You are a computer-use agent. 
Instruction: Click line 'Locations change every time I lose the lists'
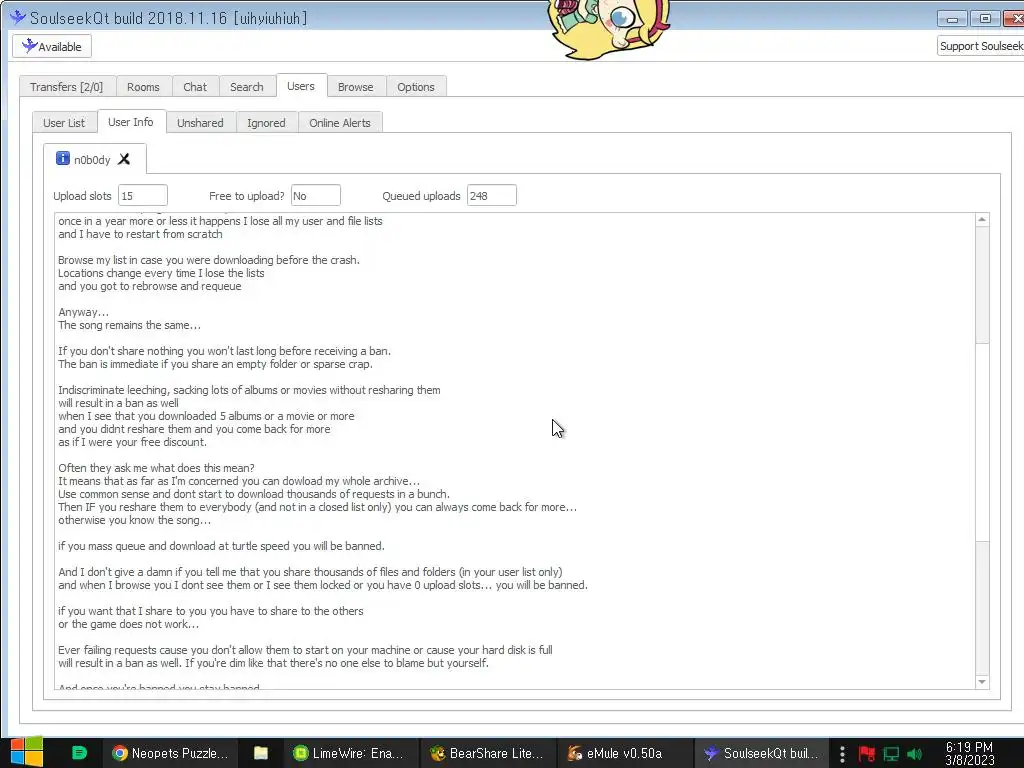(161, 273)
